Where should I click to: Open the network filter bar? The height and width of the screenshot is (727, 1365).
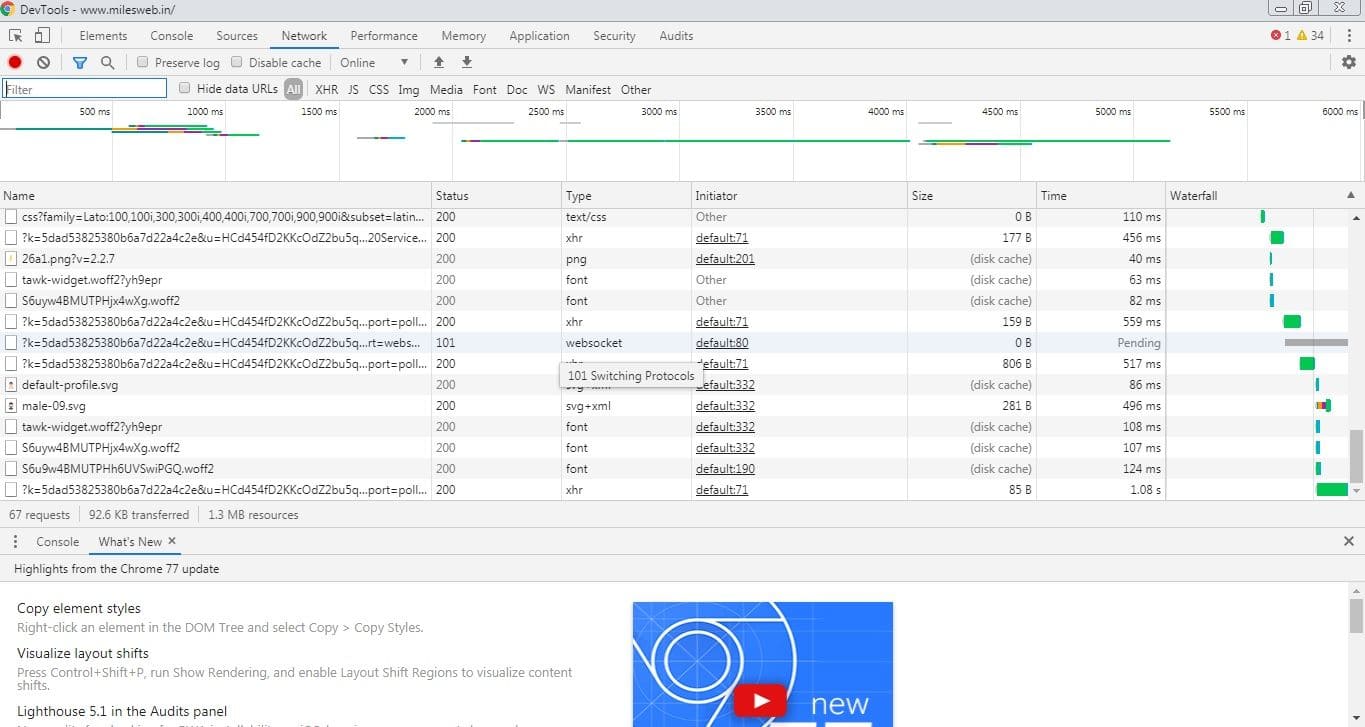[x=80, y=62]
